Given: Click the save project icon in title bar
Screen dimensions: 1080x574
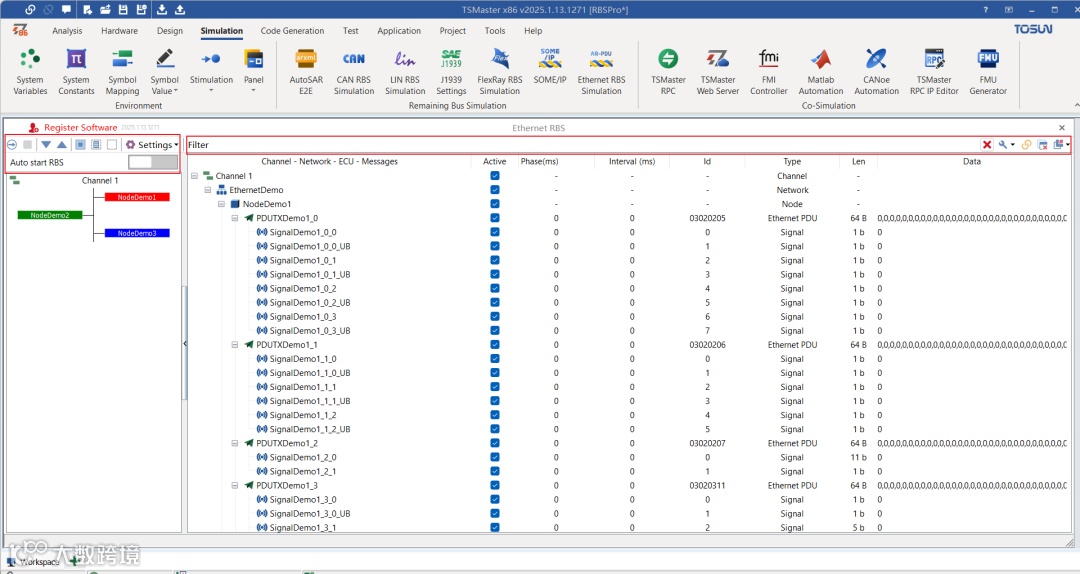Looking at the screenshot, I should pyautogui.click(x=123, y=10).
